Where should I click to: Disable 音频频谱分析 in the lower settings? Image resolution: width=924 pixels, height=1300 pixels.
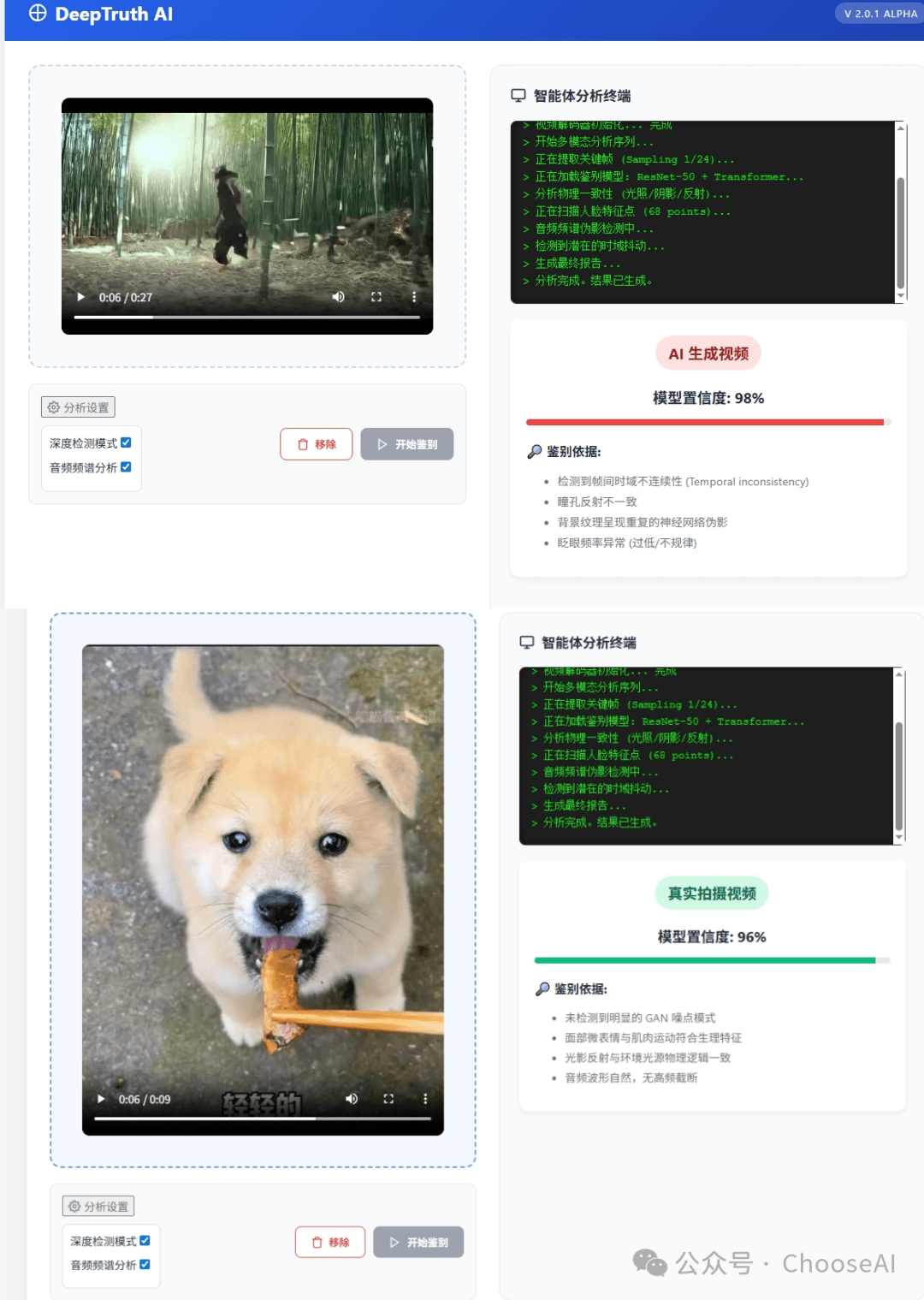pyautogui.click(x=145, y=1264)
